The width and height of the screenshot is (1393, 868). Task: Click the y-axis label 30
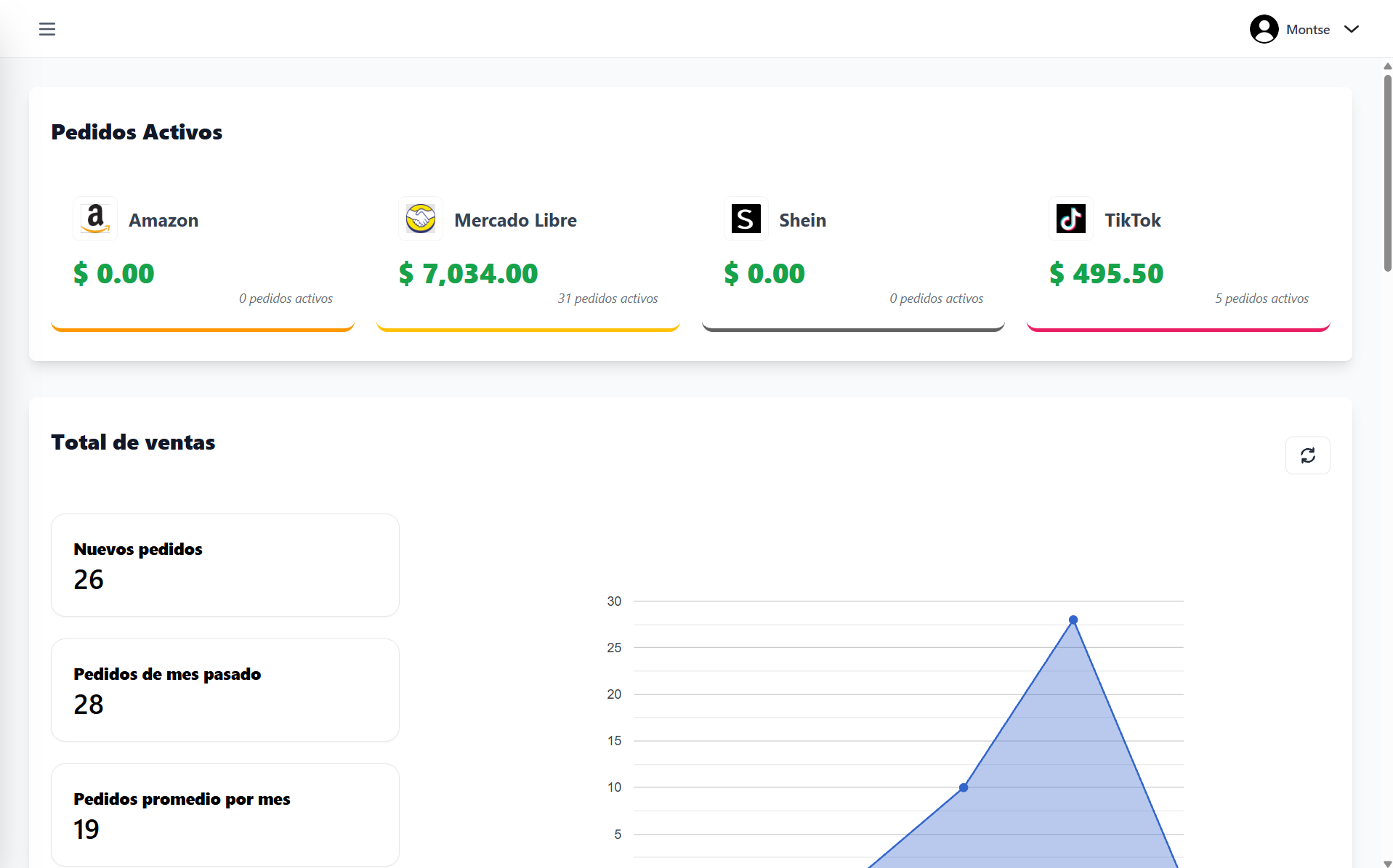coord(614,601)
